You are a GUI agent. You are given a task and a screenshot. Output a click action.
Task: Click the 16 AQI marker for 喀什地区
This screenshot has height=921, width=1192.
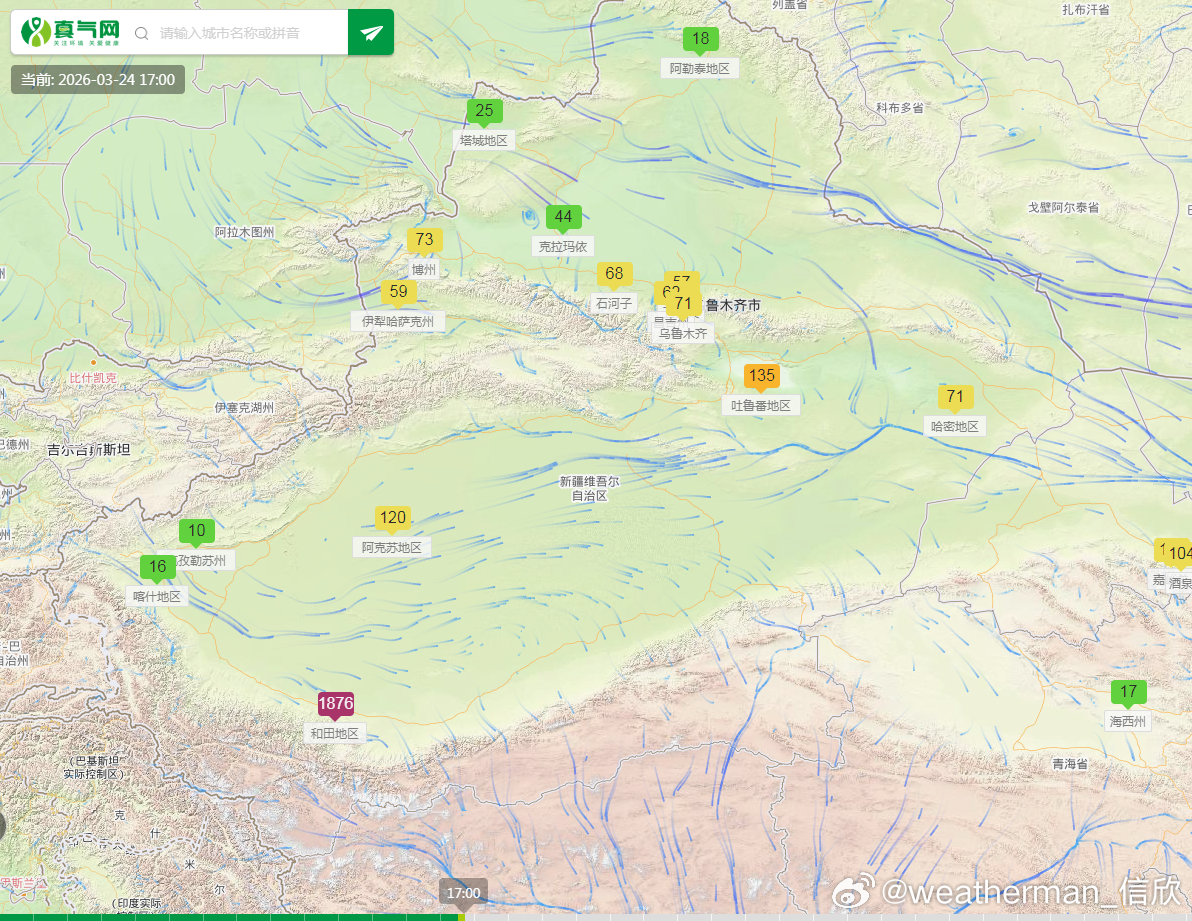(157, 567)
